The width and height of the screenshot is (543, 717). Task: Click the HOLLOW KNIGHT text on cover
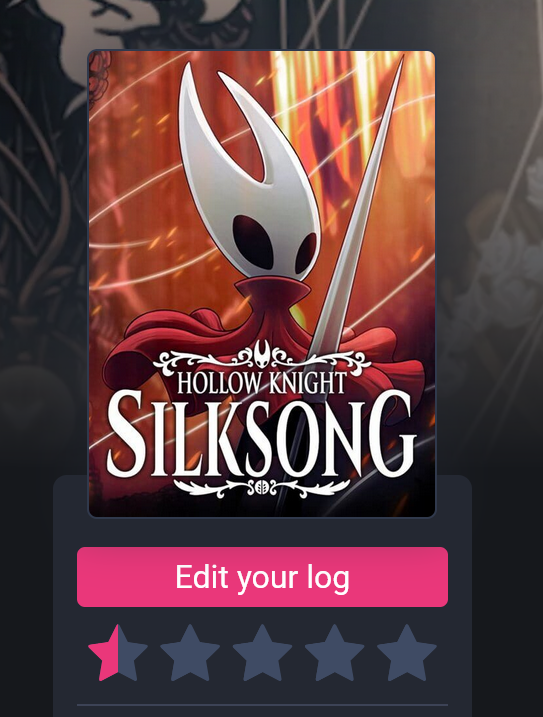point(261,383)
